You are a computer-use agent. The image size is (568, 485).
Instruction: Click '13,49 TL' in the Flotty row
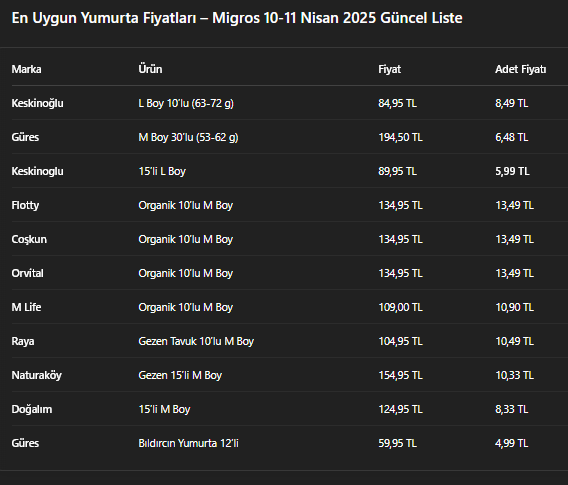pos(514,205)
